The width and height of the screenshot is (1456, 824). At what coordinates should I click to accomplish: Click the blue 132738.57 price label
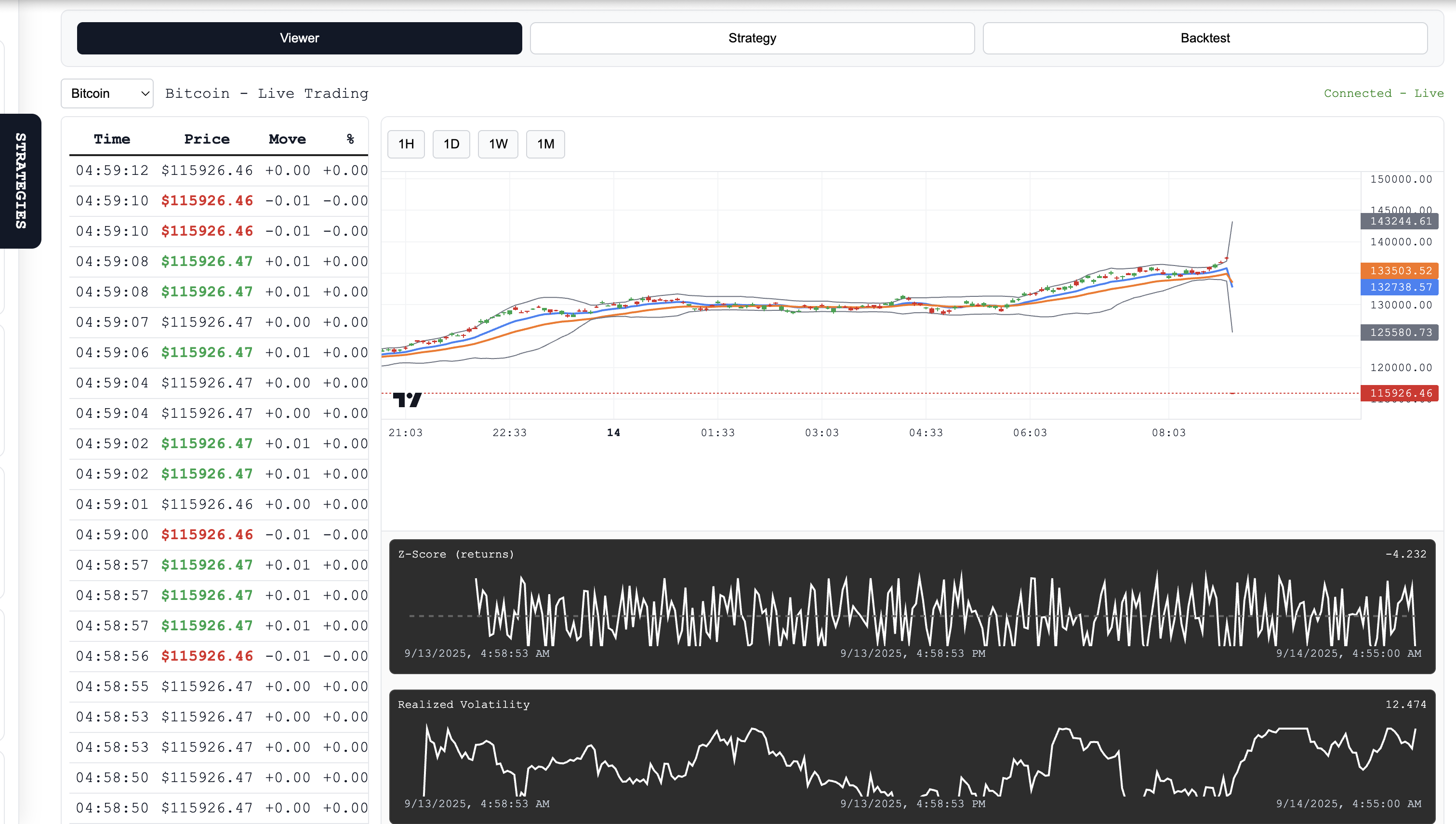[1400, 287]
